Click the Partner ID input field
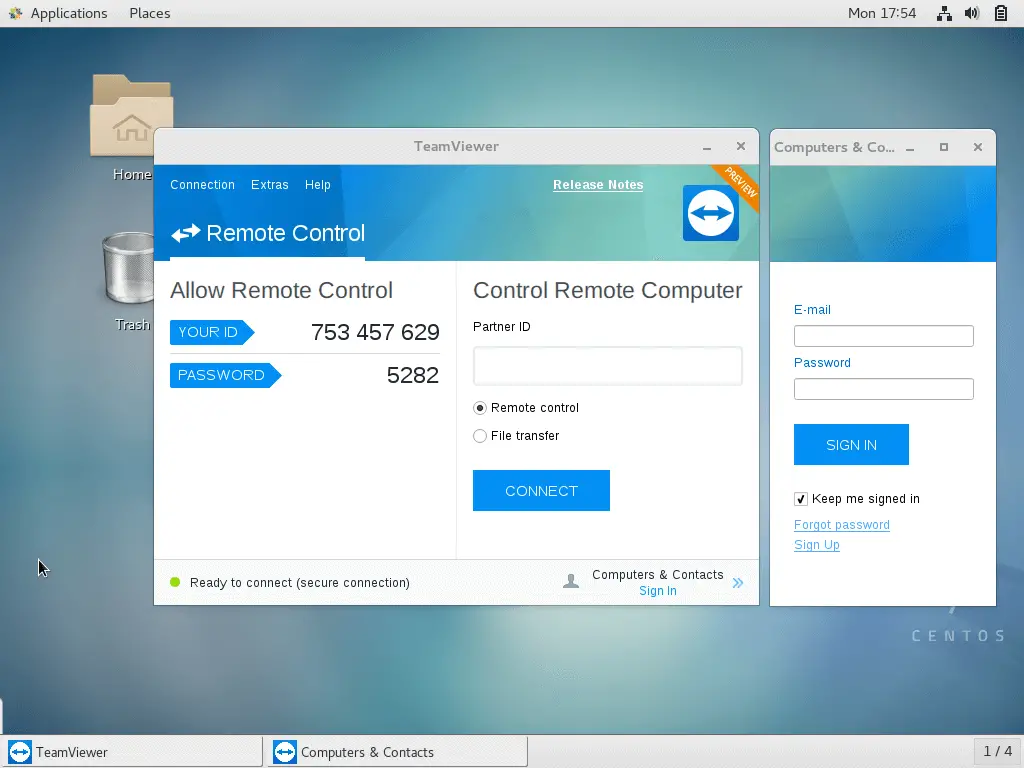 [x=607, y=366]
